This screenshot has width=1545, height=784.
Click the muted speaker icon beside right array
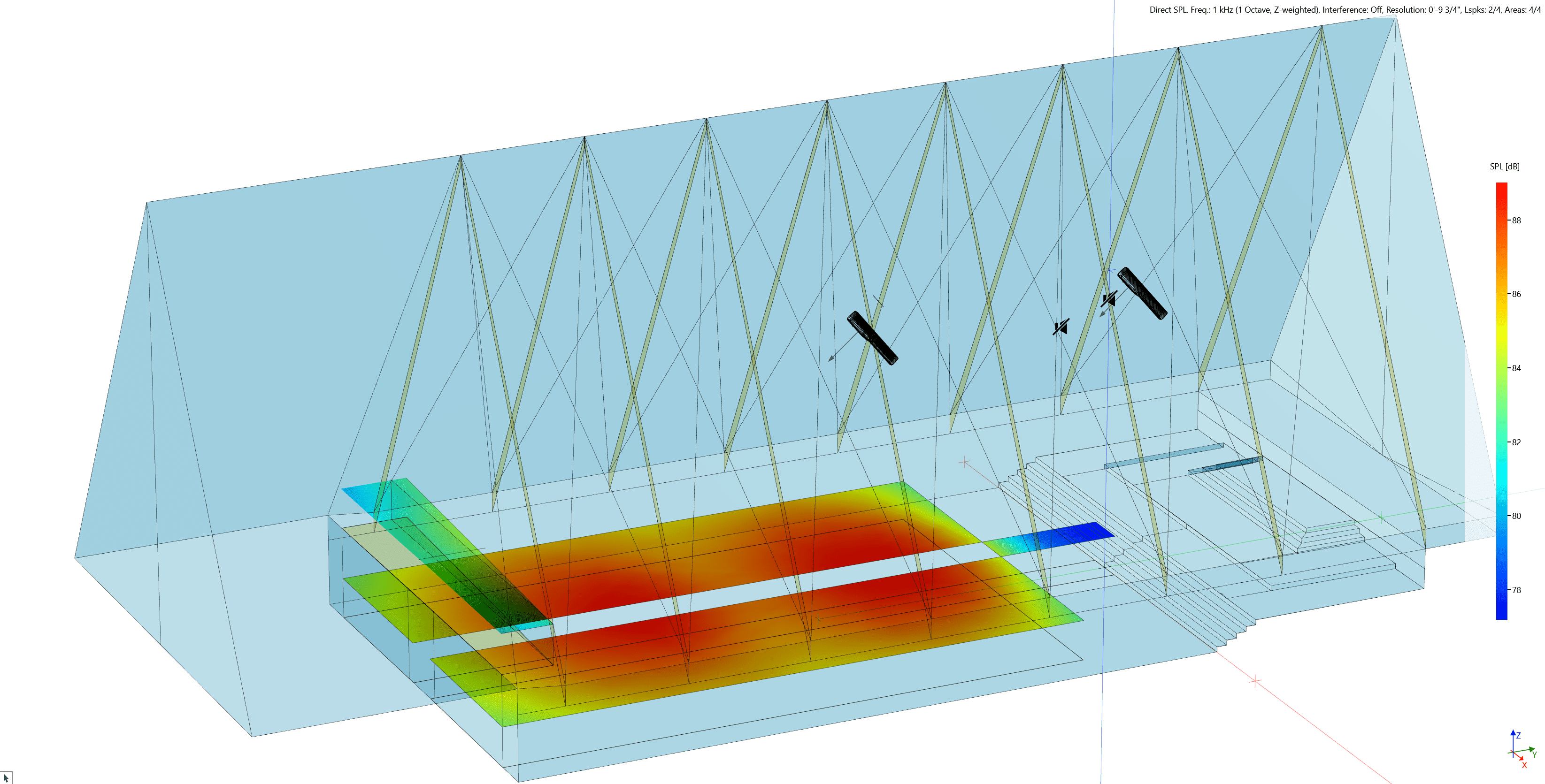(x=1109, y=298)
